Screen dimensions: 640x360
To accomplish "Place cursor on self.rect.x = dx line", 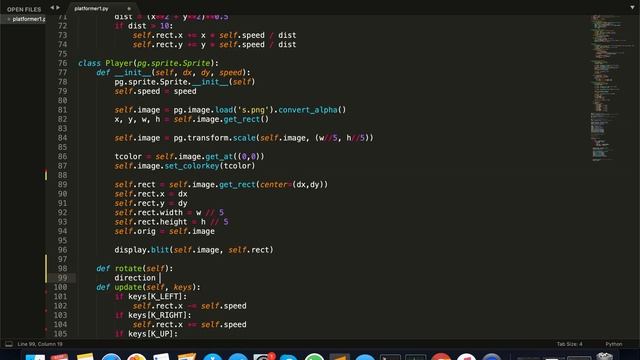I will point(151,194).
